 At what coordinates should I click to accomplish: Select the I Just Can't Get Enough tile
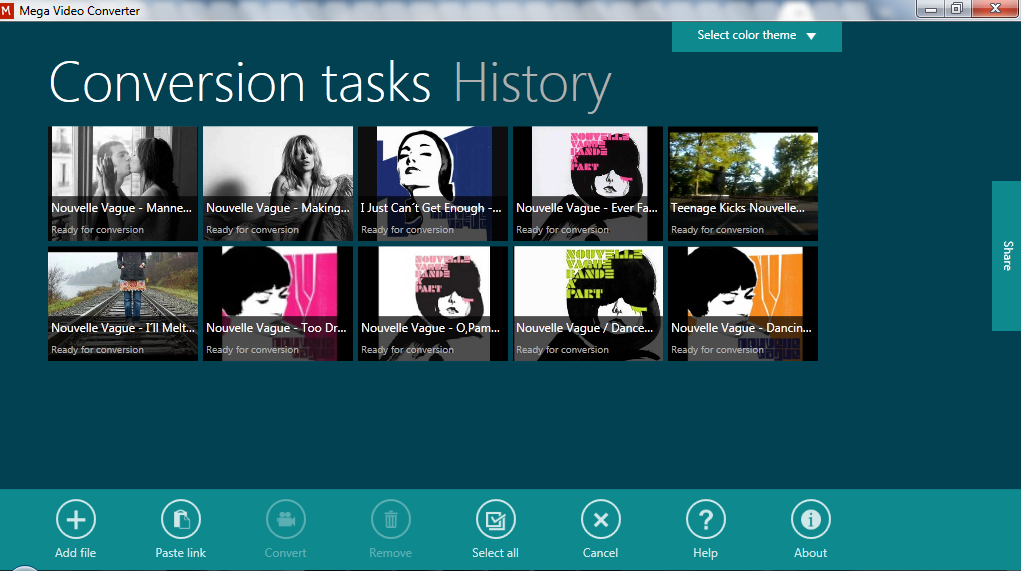tap(433, 184)
